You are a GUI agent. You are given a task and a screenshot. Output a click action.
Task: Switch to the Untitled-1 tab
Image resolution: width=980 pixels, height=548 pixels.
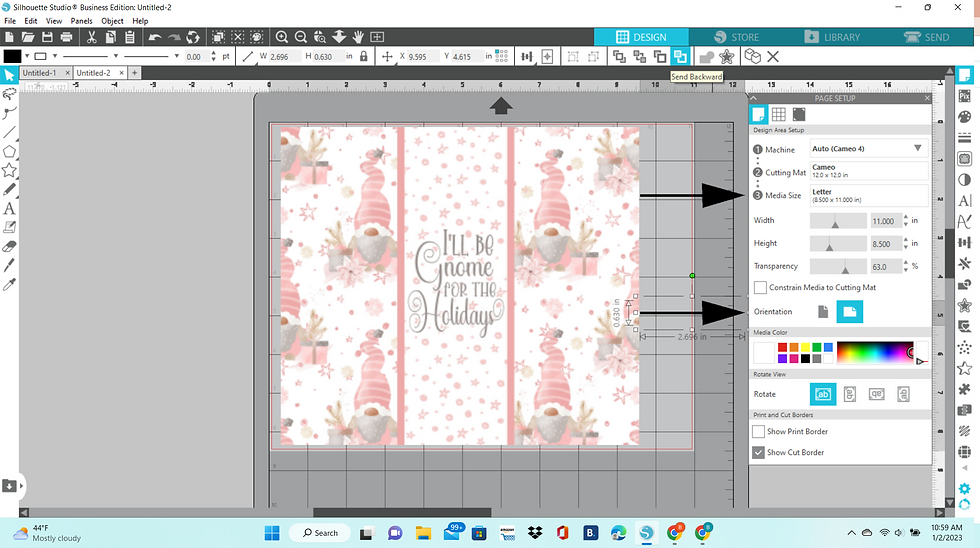pos(39,72)
